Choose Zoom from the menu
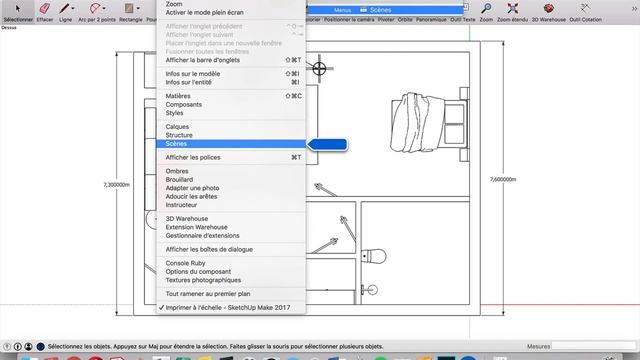The width and height of the screenshot is (640, 360). pos(231,4)
